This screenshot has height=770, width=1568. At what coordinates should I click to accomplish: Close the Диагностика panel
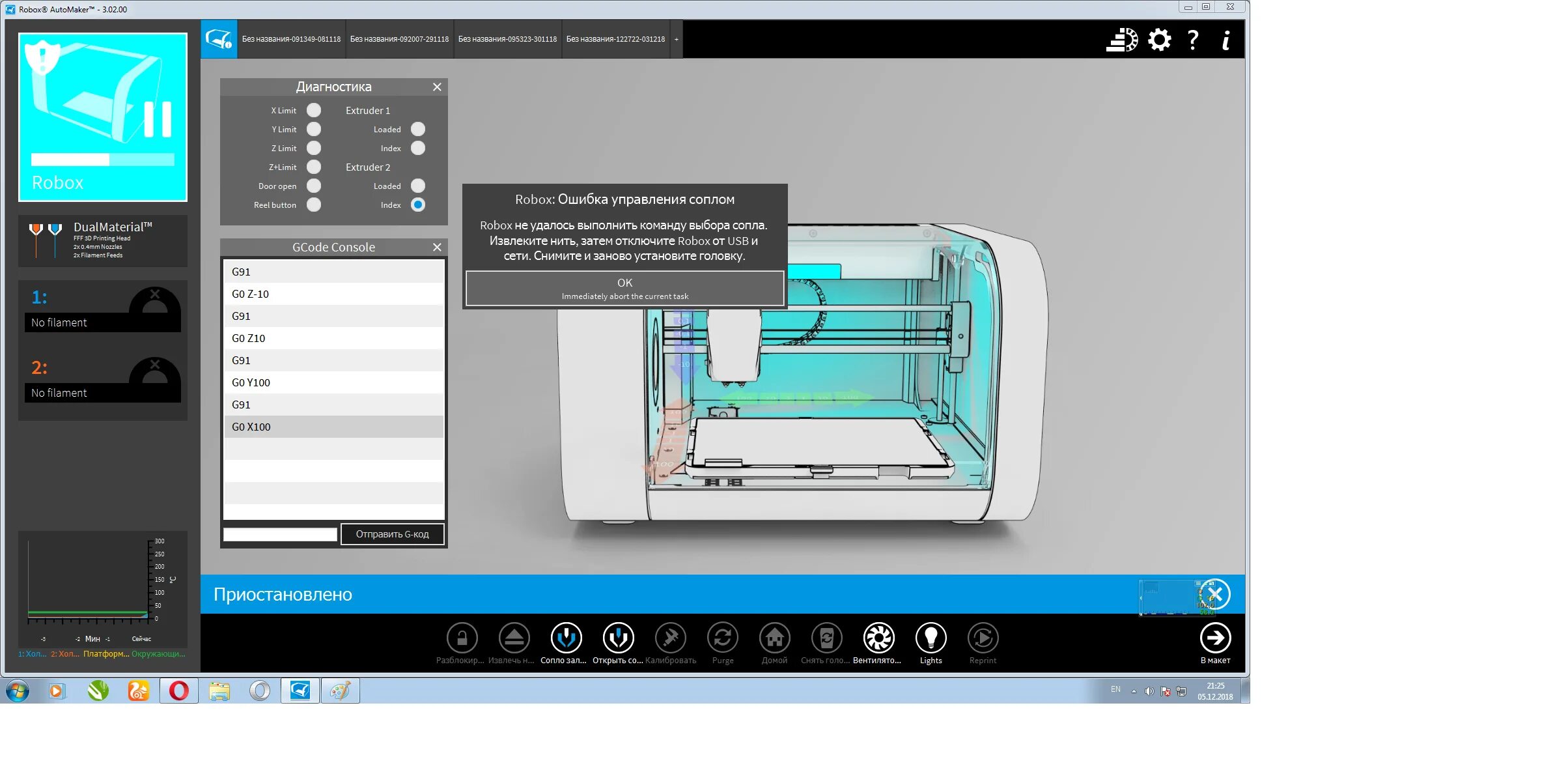[437, 87]
